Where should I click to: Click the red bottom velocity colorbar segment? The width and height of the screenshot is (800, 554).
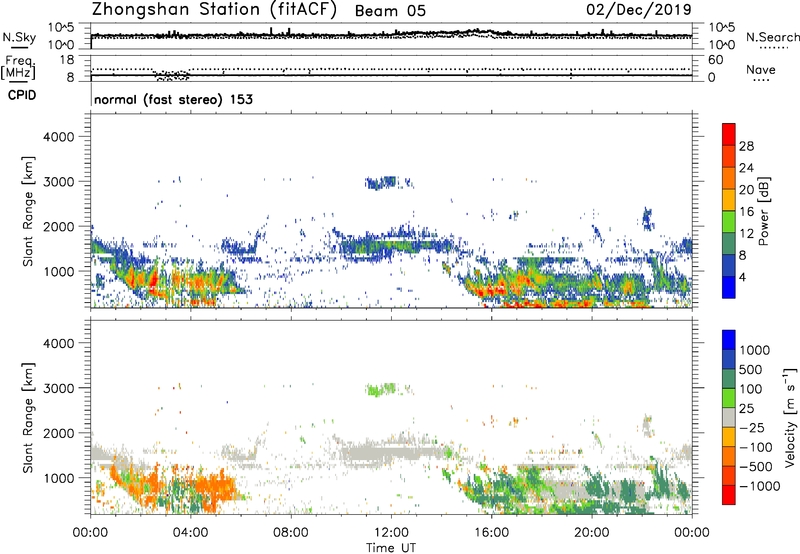point(729,495)
